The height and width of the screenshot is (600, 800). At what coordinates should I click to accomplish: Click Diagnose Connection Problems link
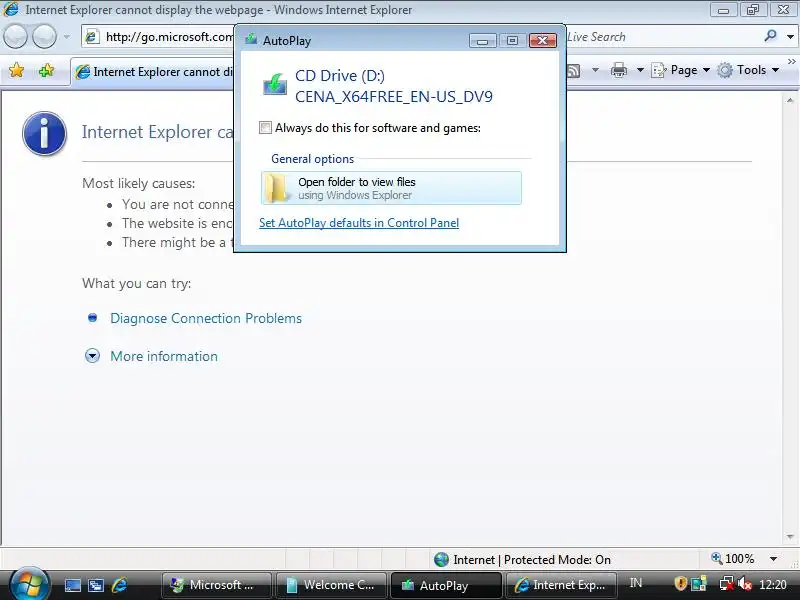(206, 318)
